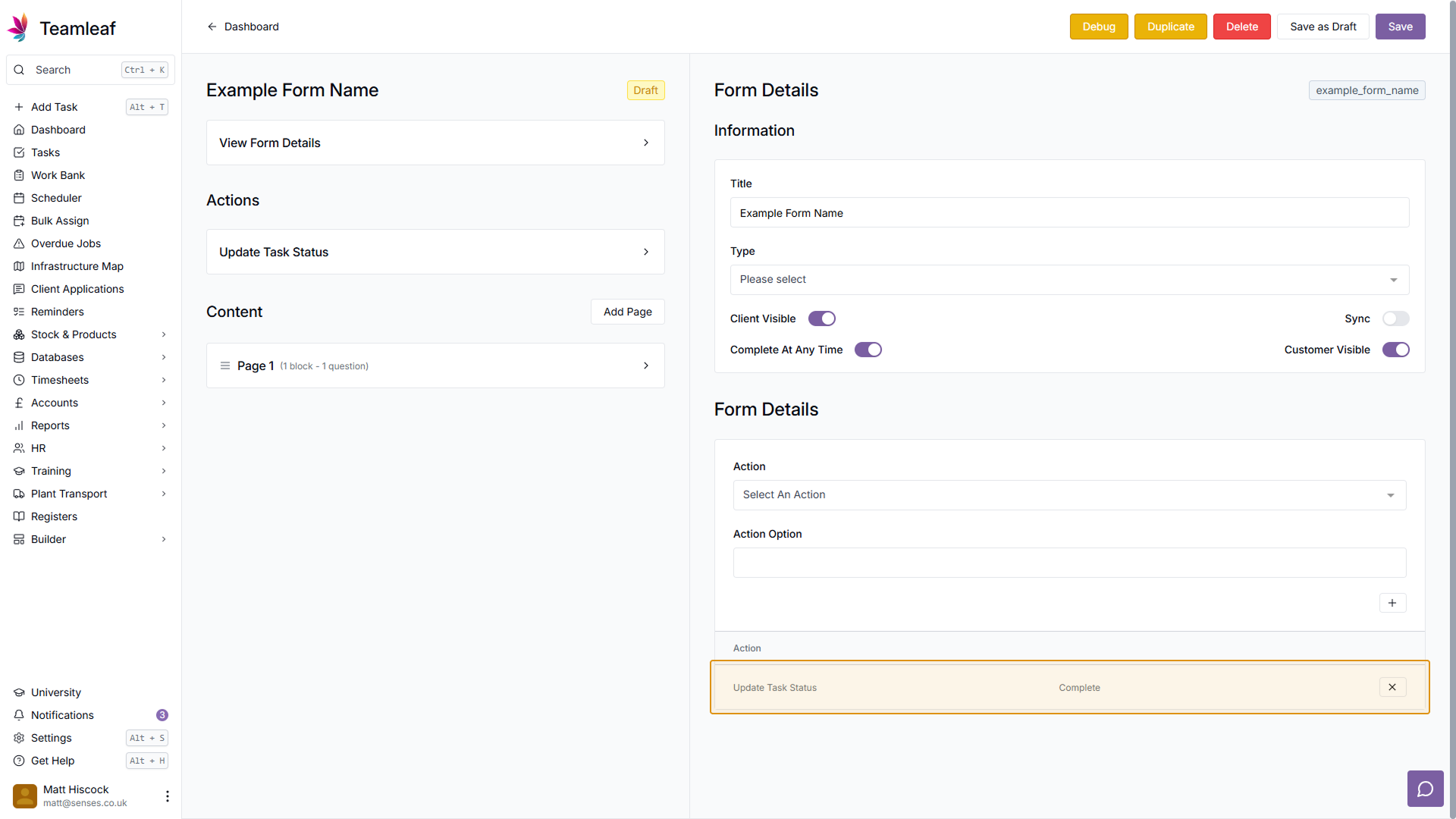Open the Type dropdown

click(1068, 280)
